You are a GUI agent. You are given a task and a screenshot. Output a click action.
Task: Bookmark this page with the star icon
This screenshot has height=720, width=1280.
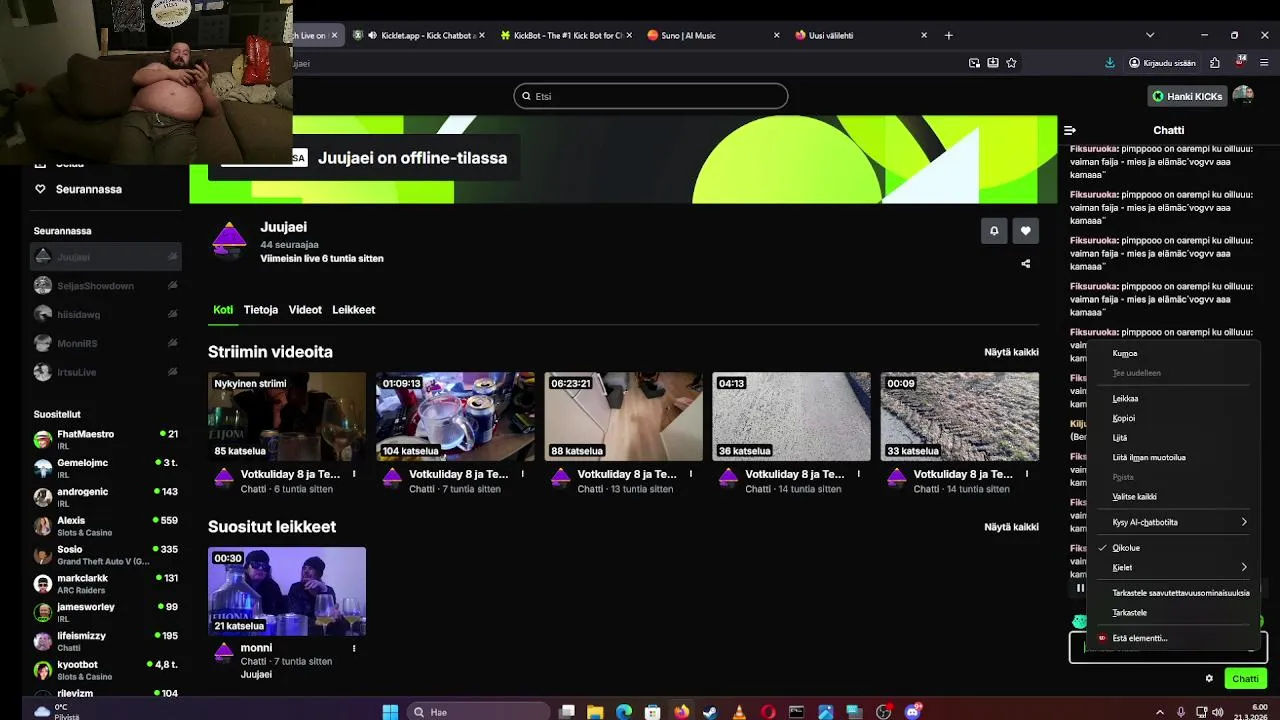tap(1011, 63)
